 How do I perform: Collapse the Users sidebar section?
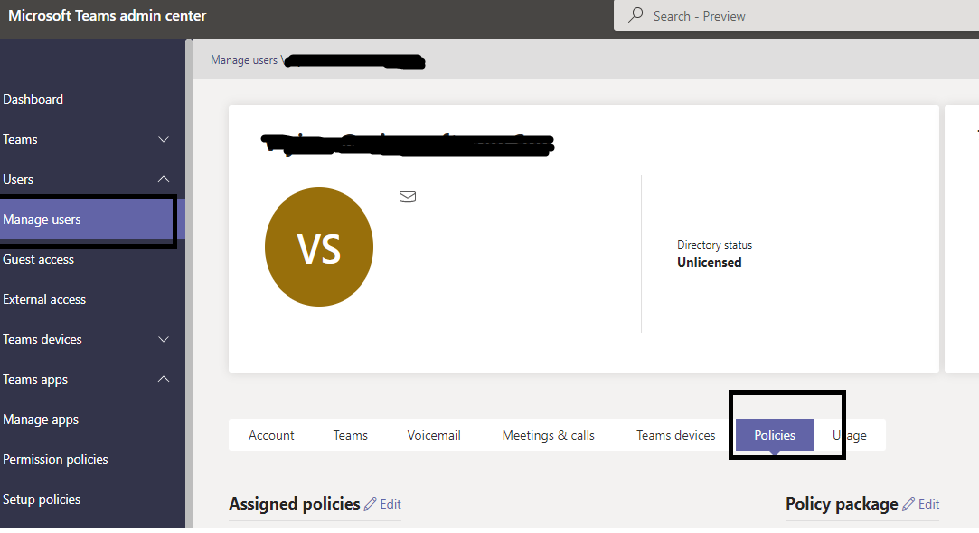pos(164,179)
